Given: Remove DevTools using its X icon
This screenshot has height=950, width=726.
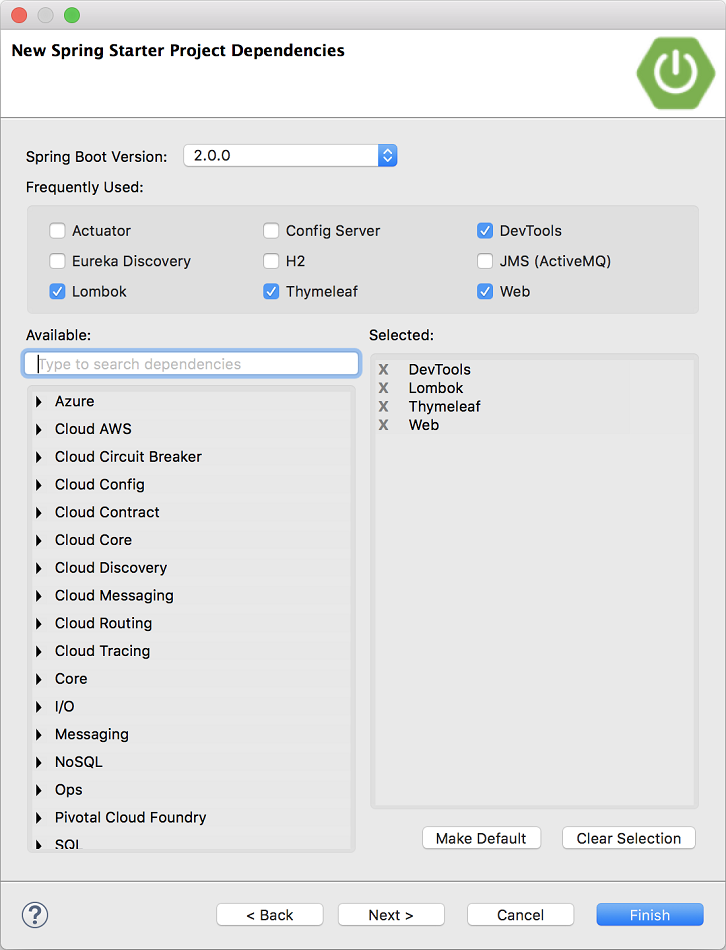Looking at the screenshot, I should (x=383, y=369).
